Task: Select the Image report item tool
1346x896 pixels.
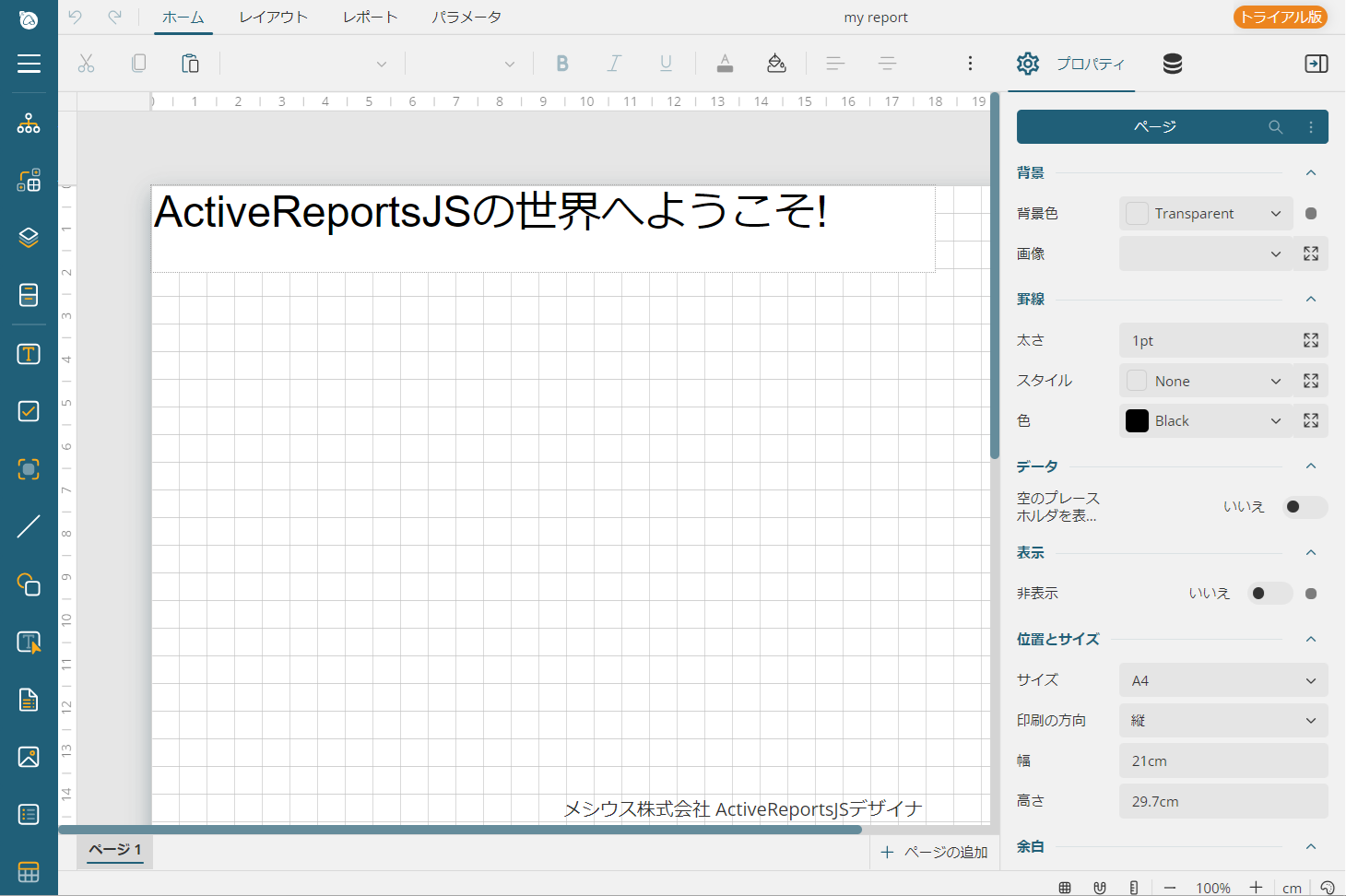Action: [x=29, y=757]
